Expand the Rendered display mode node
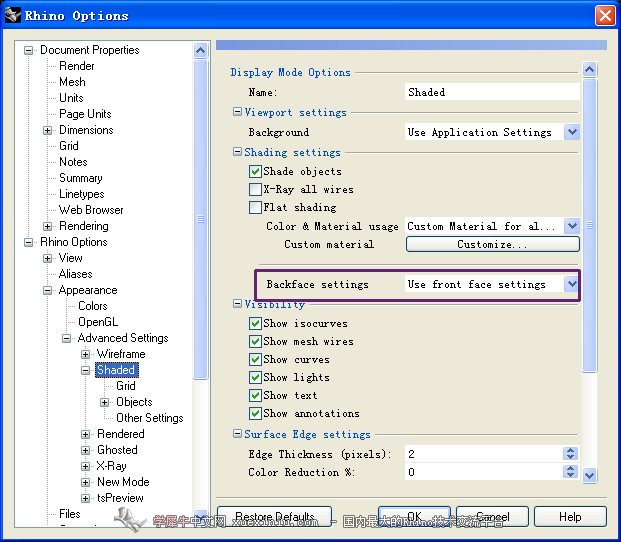The image size is (621, 542). click(85, 434)
